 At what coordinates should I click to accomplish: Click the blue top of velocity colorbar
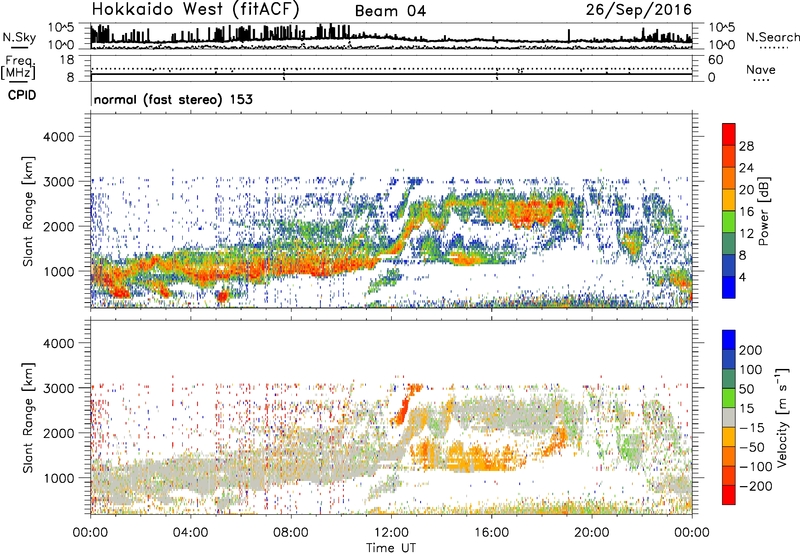[x=729, y=340]
